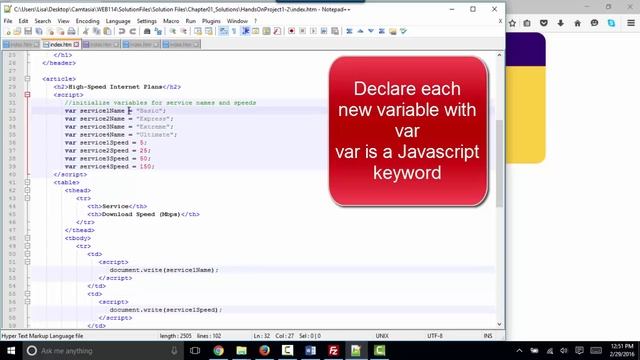
Task: Open Microsoft Word from the taskbar
Action: pos(310,351)
